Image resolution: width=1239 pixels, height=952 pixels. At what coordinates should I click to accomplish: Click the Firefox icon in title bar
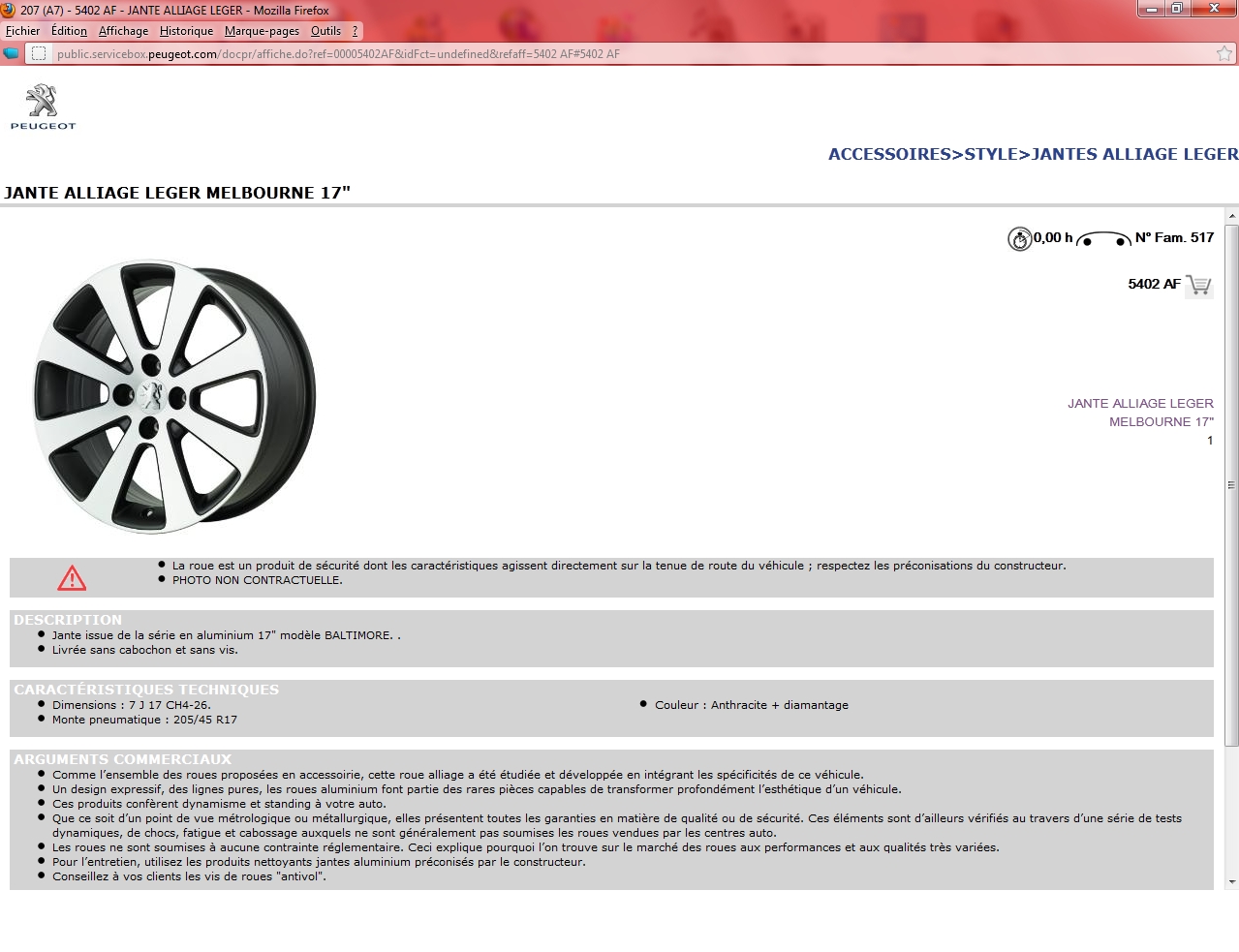(9, 10)
